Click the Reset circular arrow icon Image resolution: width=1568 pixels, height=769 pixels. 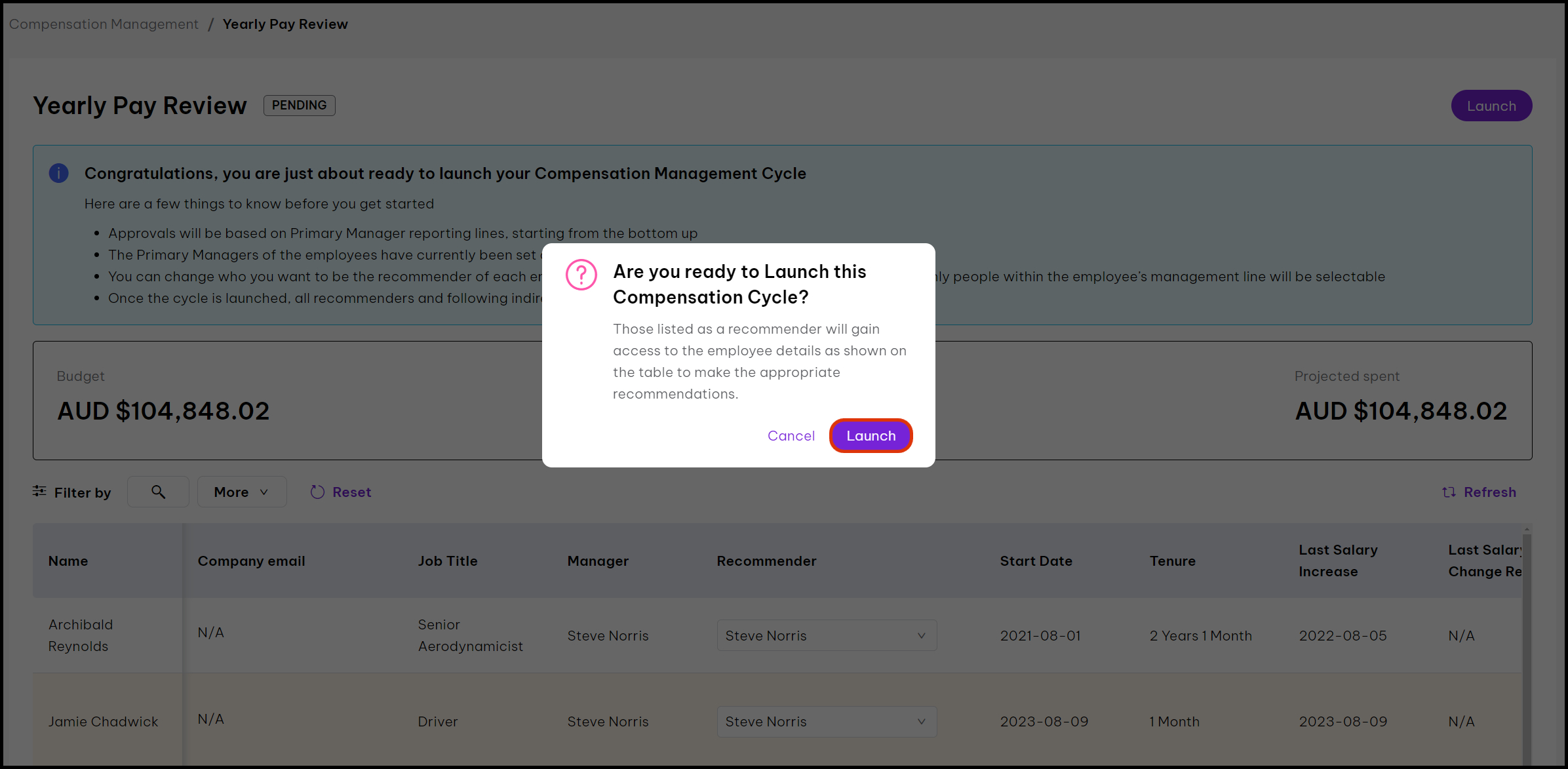tap(318, 492)
